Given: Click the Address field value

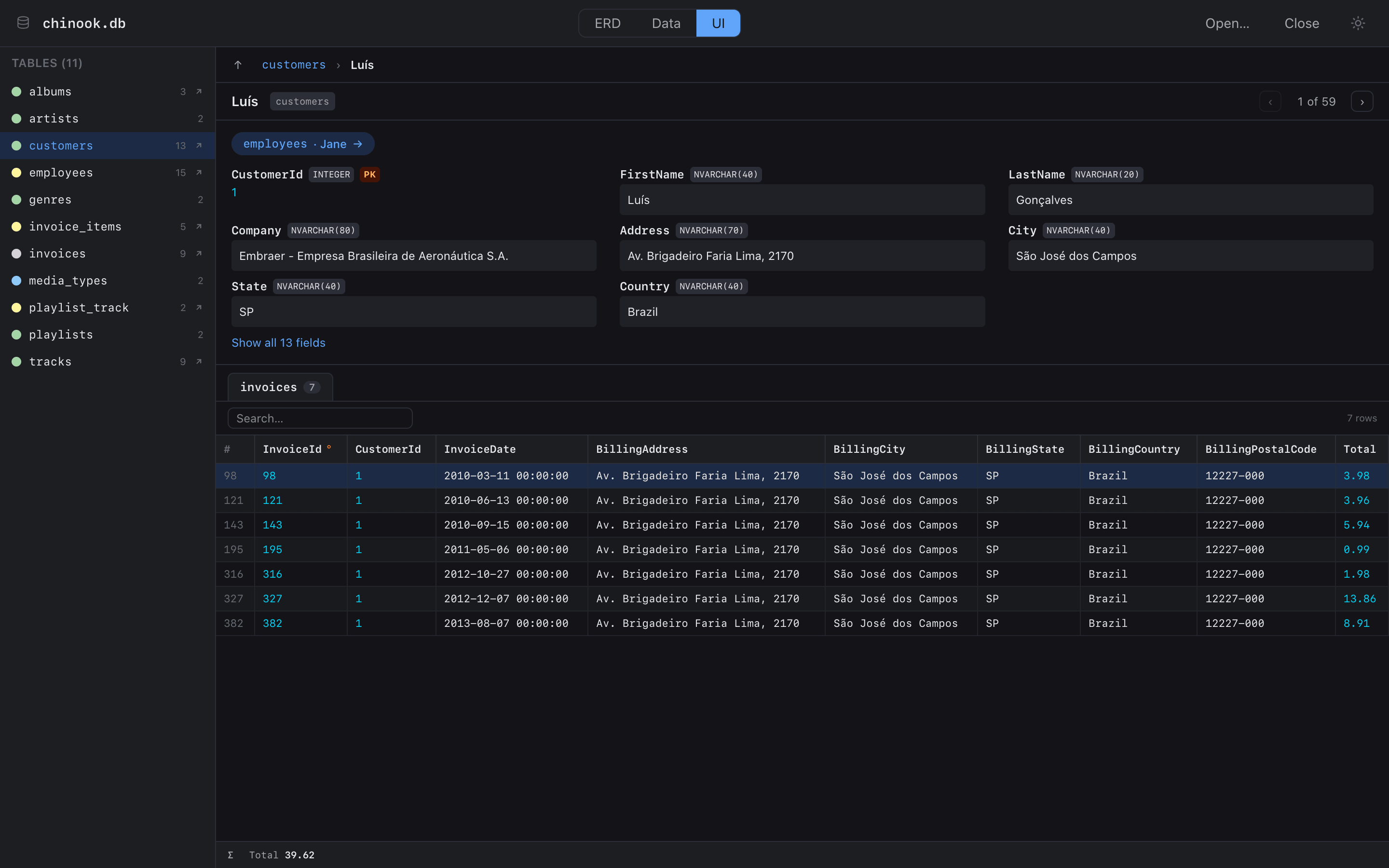Looking at the screenshot, I should [x=802, y=256].
